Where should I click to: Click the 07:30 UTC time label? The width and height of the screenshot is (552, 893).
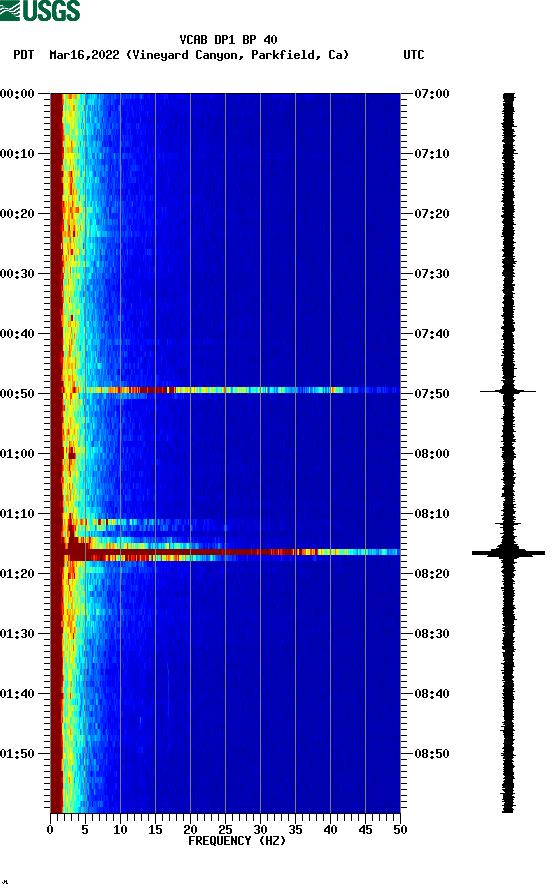432,274
